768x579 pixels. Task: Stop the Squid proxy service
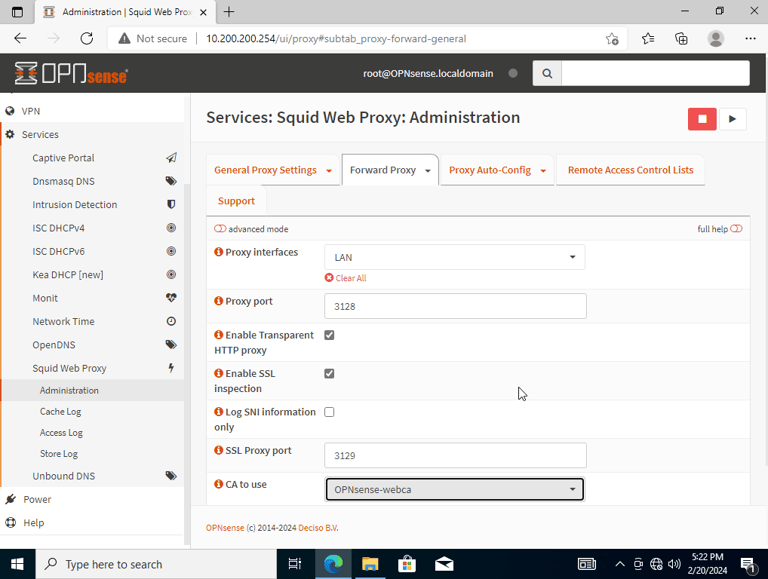702,119
